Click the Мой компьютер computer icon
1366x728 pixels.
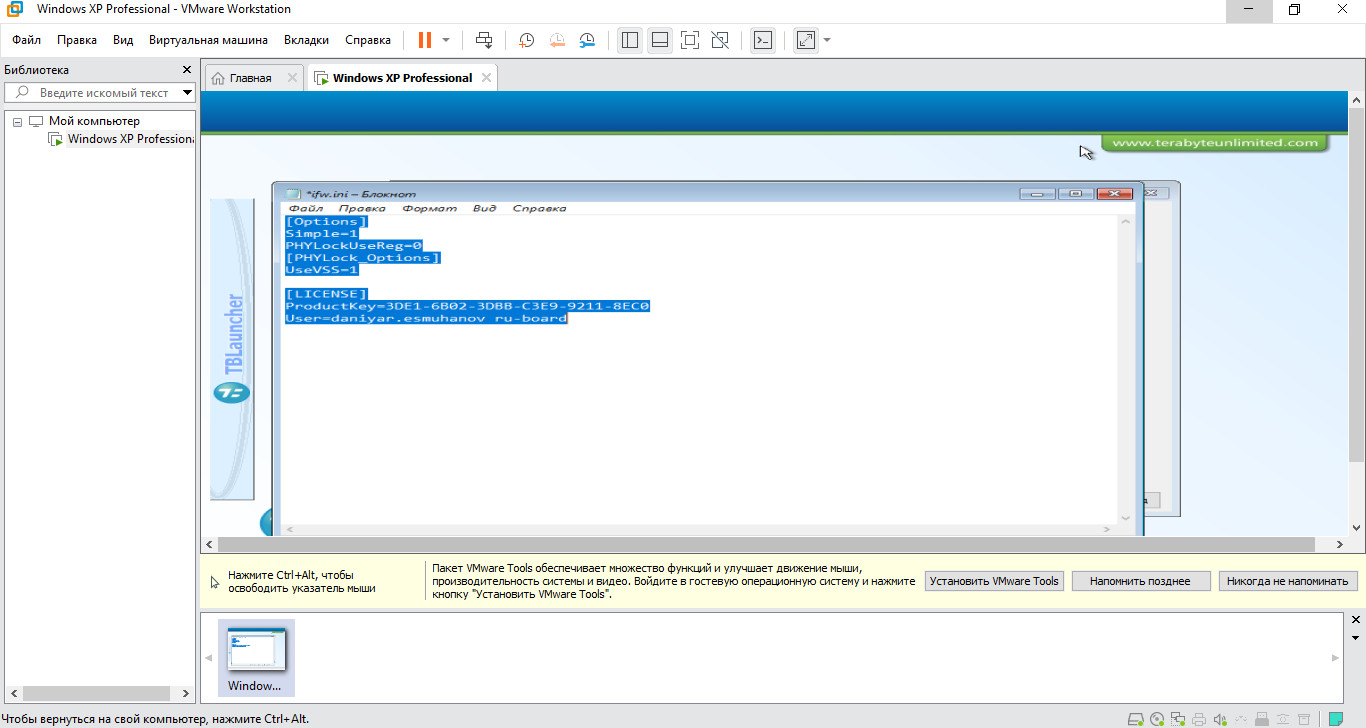(x=36, y=121)
